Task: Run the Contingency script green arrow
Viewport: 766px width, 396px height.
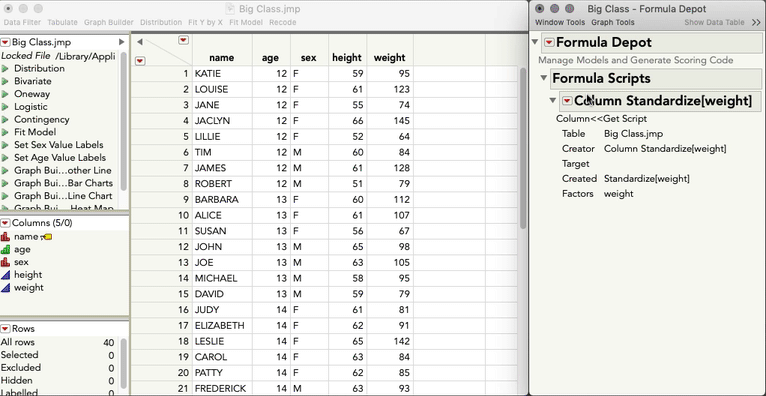Action: (x=5, y=119)
